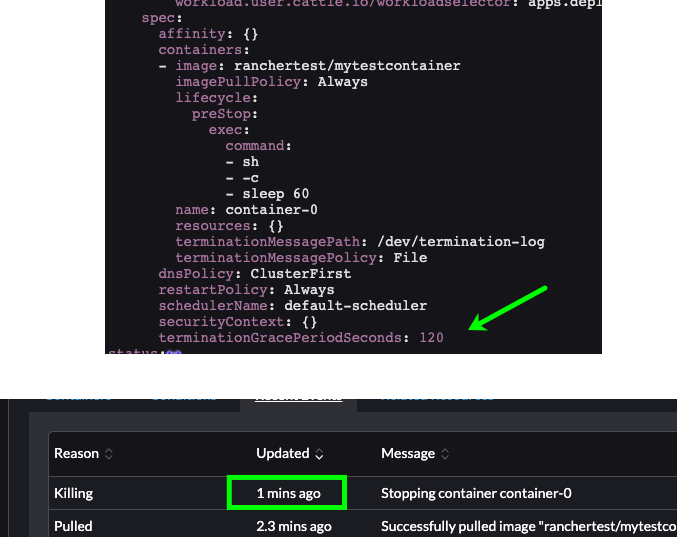Image resolution: width=696 pixels, height=537 pixels.
Task: Click the restartPolicy Always line
Action: [246, 289]
